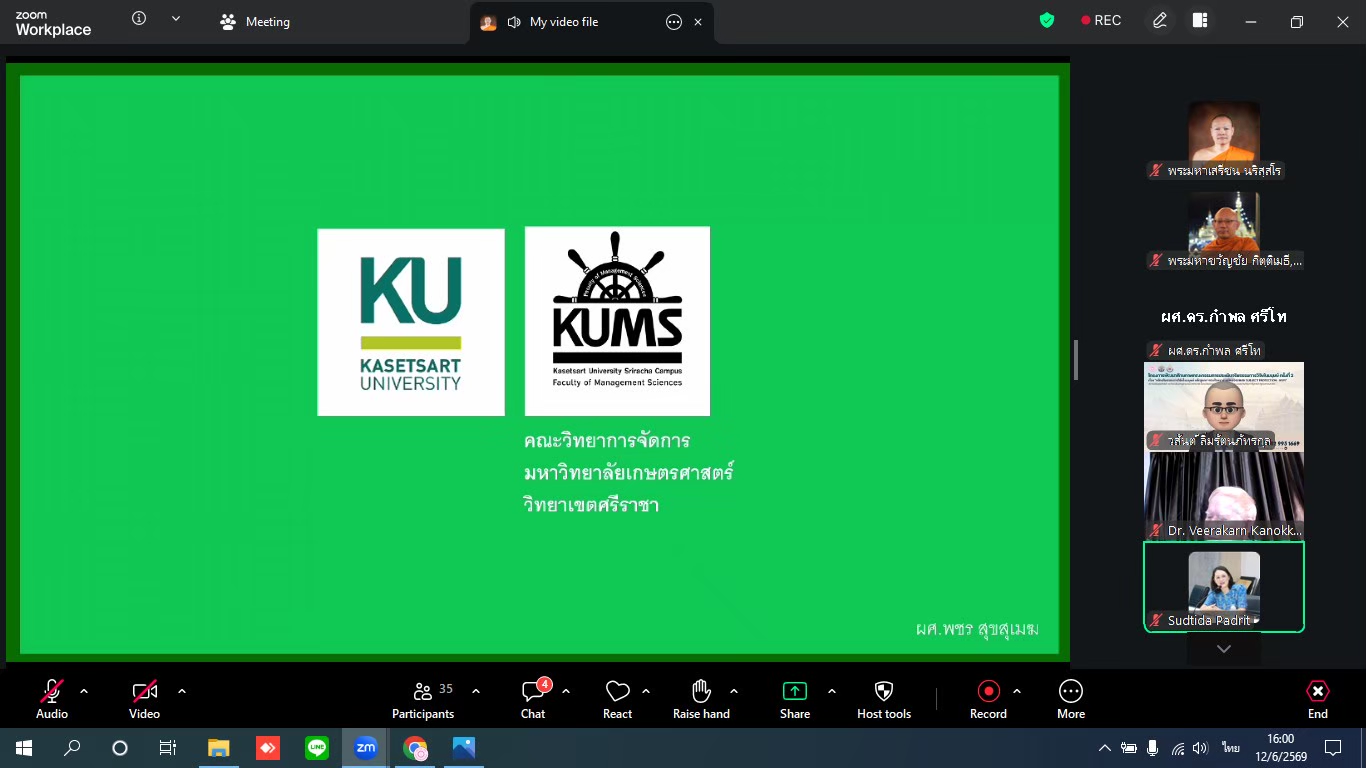Click the KU Kasetsart University logo
The width and height of the screenshot is (1366, 768).
tap(411, 322)
